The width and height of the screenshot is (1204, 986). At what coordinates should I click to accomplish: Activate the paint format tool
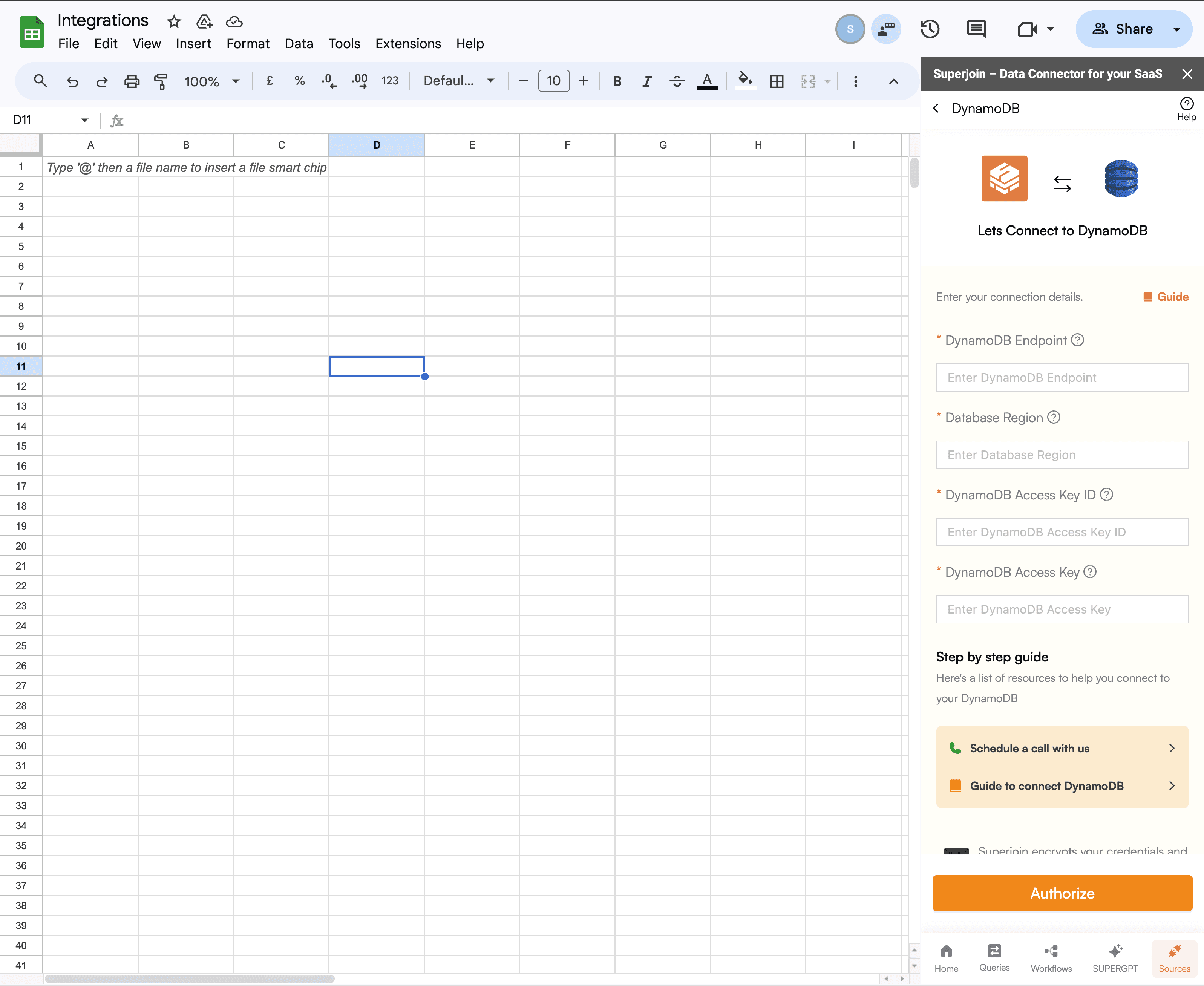click(x=161, y=81)
